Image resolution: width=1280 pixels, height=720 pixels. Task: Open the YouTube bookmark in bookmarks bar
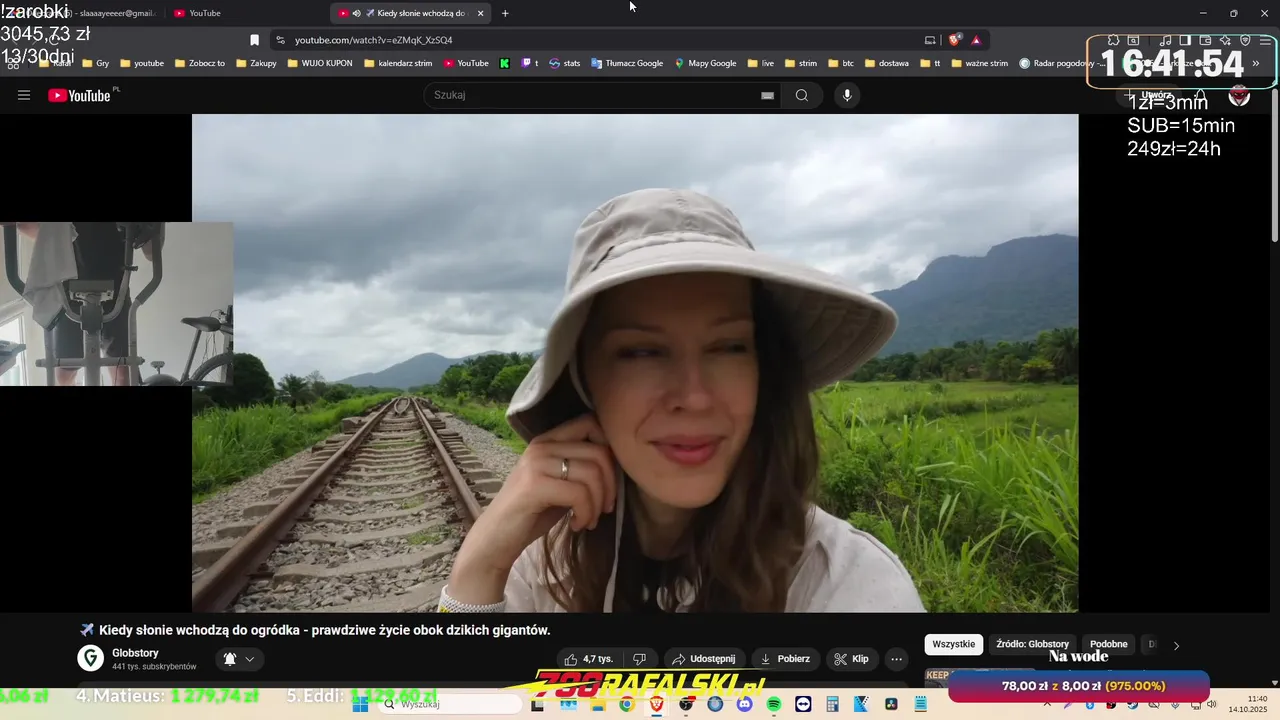click(x=466, y=63)
